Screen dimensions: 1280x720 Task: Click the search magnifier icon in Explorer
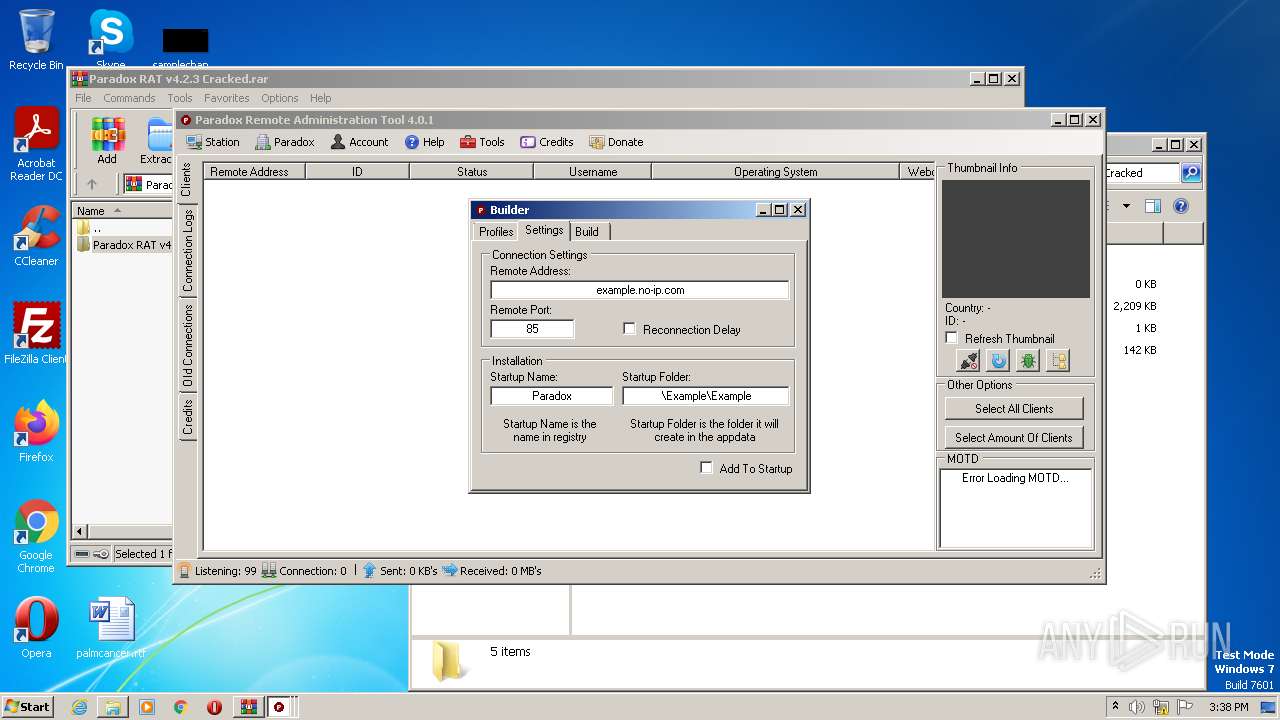pos(1191,173)
